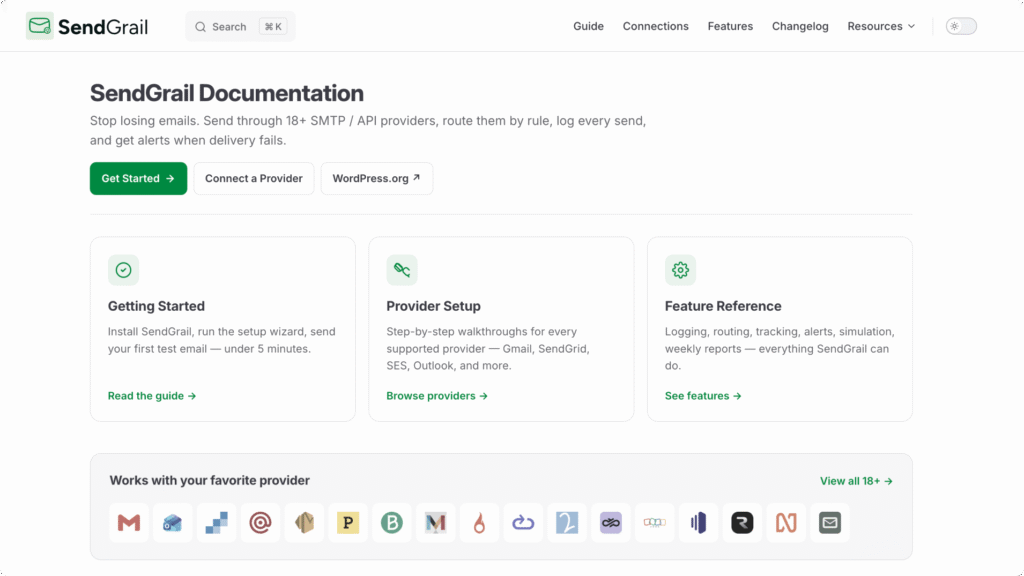
Task: Open the gray envelope SMTP icon
Action: tap(829, 522)
